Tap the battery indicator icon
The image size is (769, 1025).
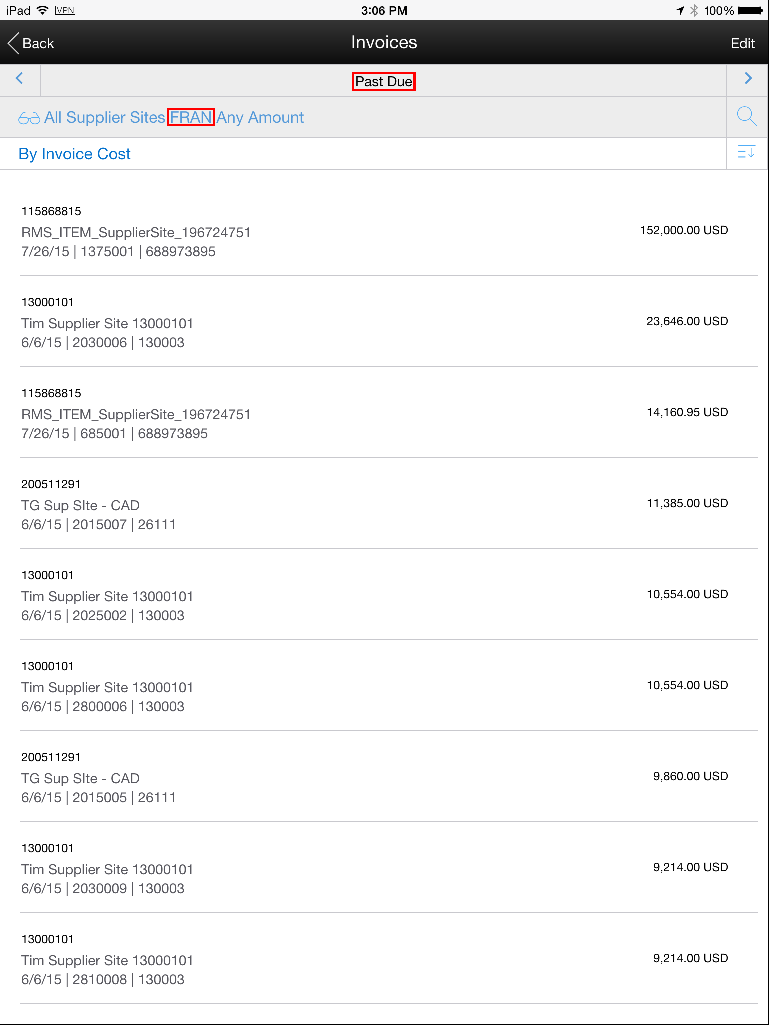(x=751, y=10)
